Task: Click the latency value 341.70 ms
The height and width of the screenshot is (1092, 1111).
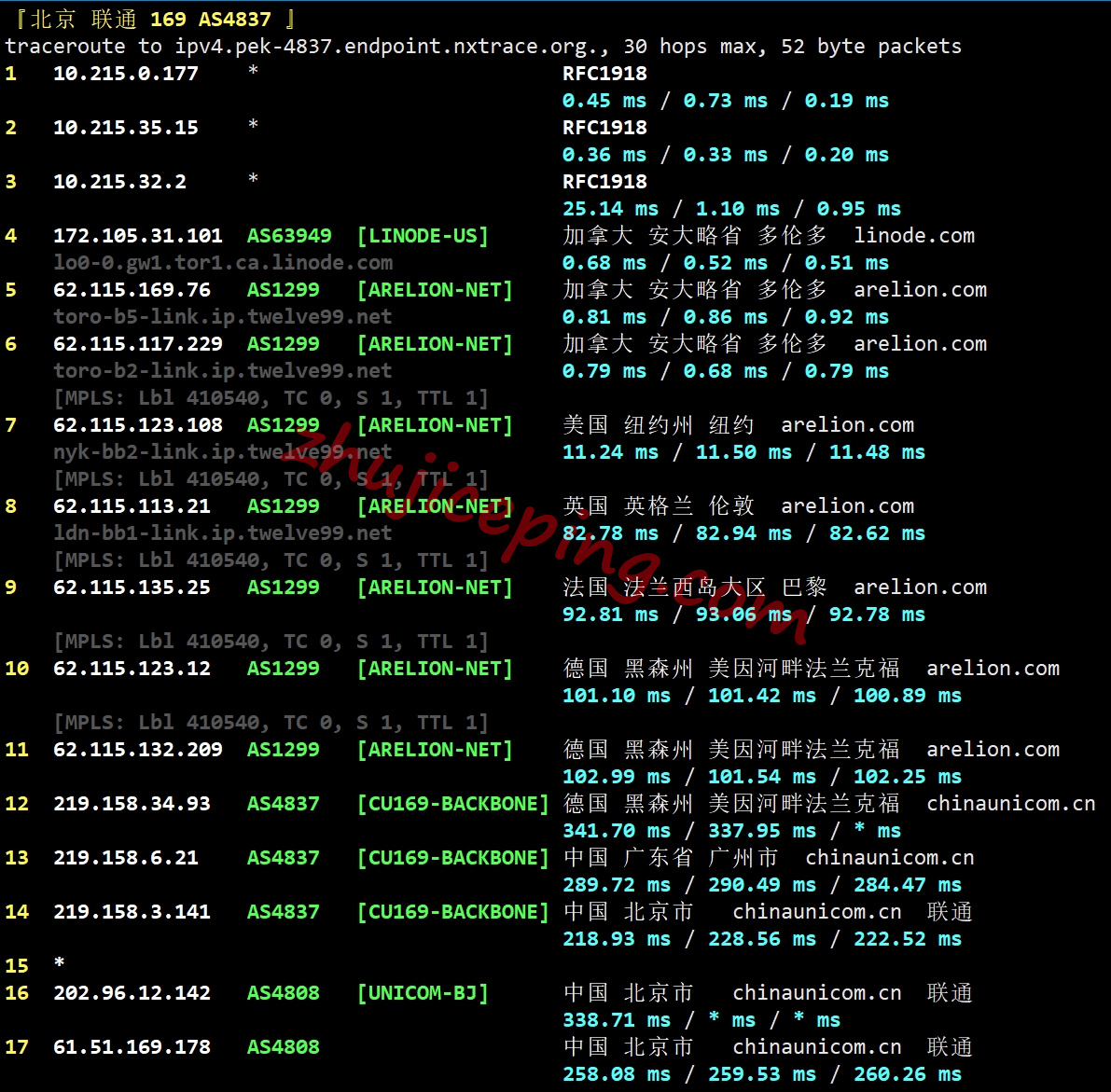Action: 617,831
